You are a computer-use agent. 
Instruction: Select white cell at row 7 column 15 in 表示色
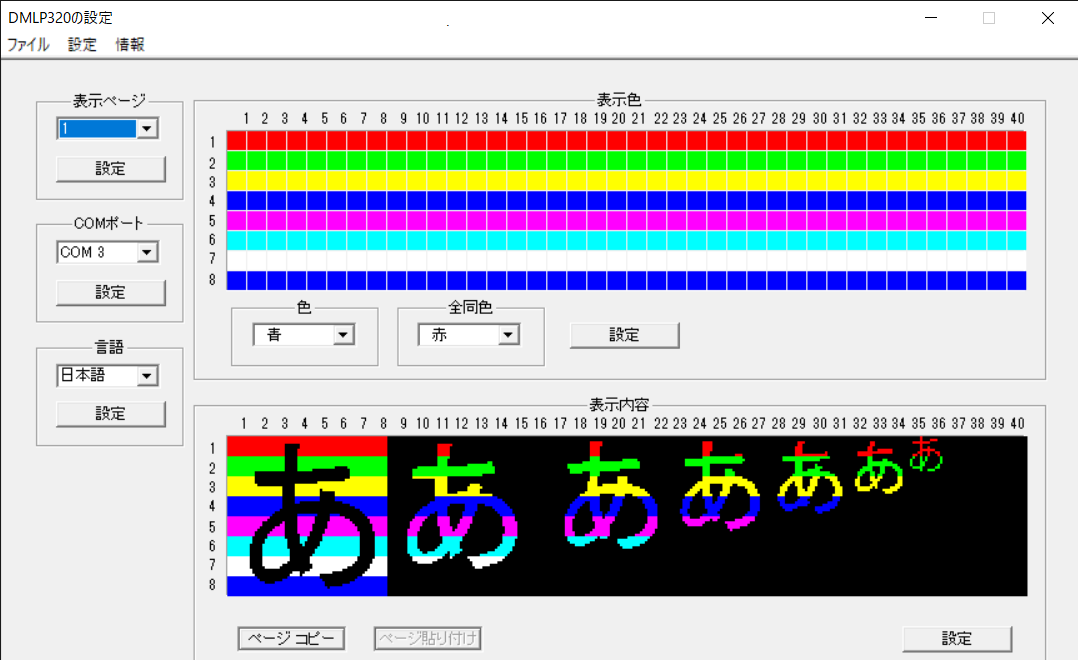517,260
